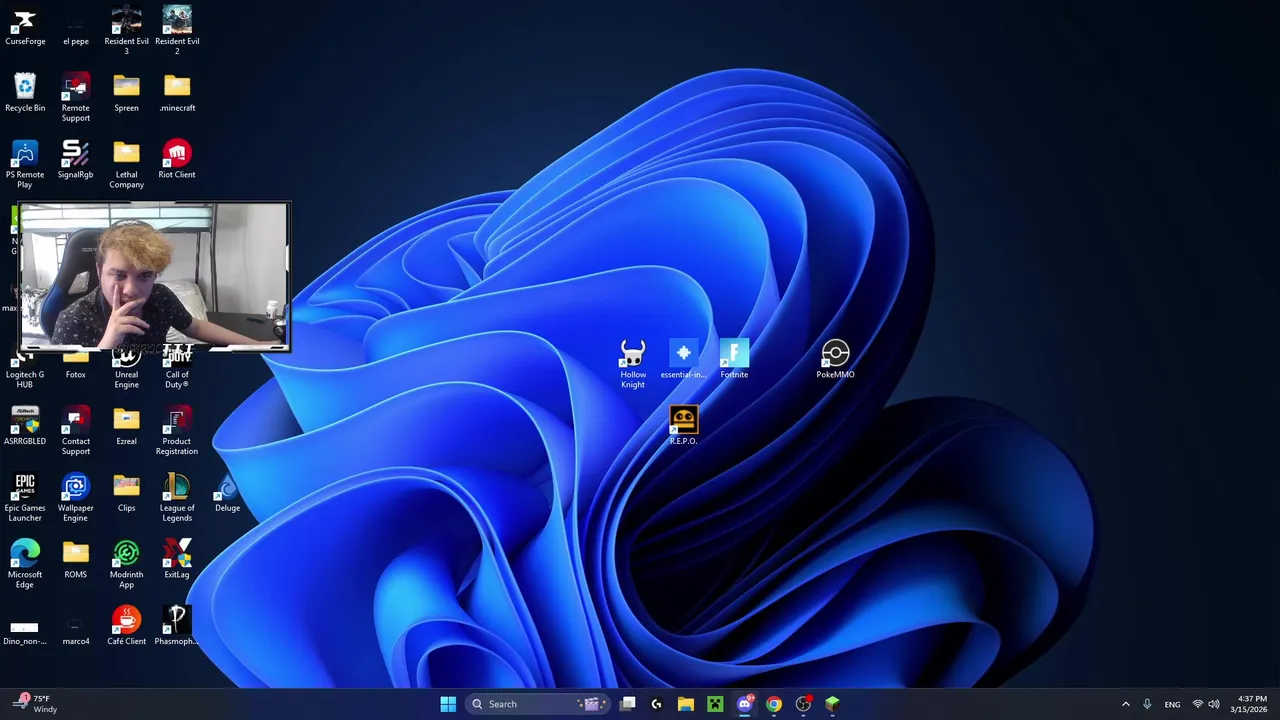Screen dimensions: 1280x720
Task: Open Product Registration shortcut
Action: (177, 431)
